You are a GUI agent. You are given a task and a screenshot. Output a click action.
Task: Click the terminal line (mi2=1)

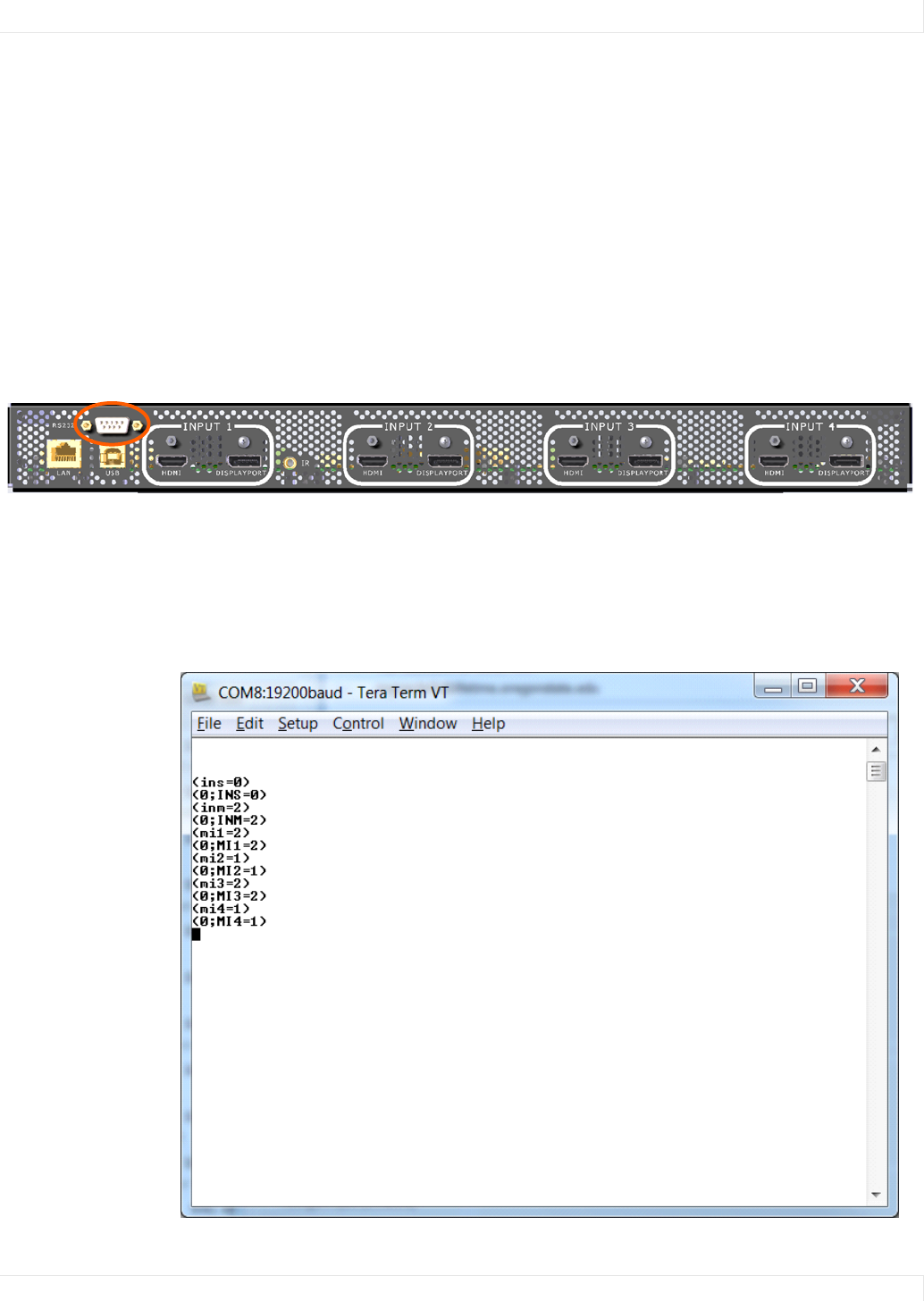[x=222, y=858]
